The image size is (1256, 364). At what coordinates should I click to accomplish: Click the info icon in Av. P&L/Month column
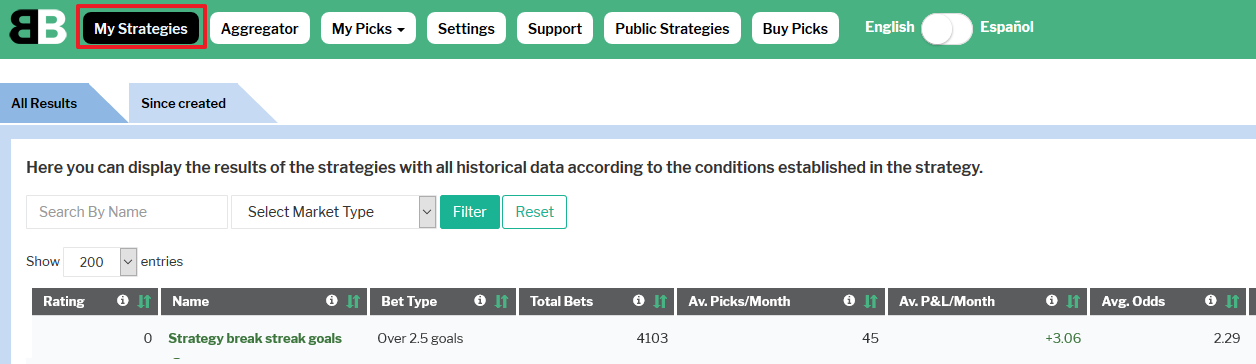[1051, 301]
